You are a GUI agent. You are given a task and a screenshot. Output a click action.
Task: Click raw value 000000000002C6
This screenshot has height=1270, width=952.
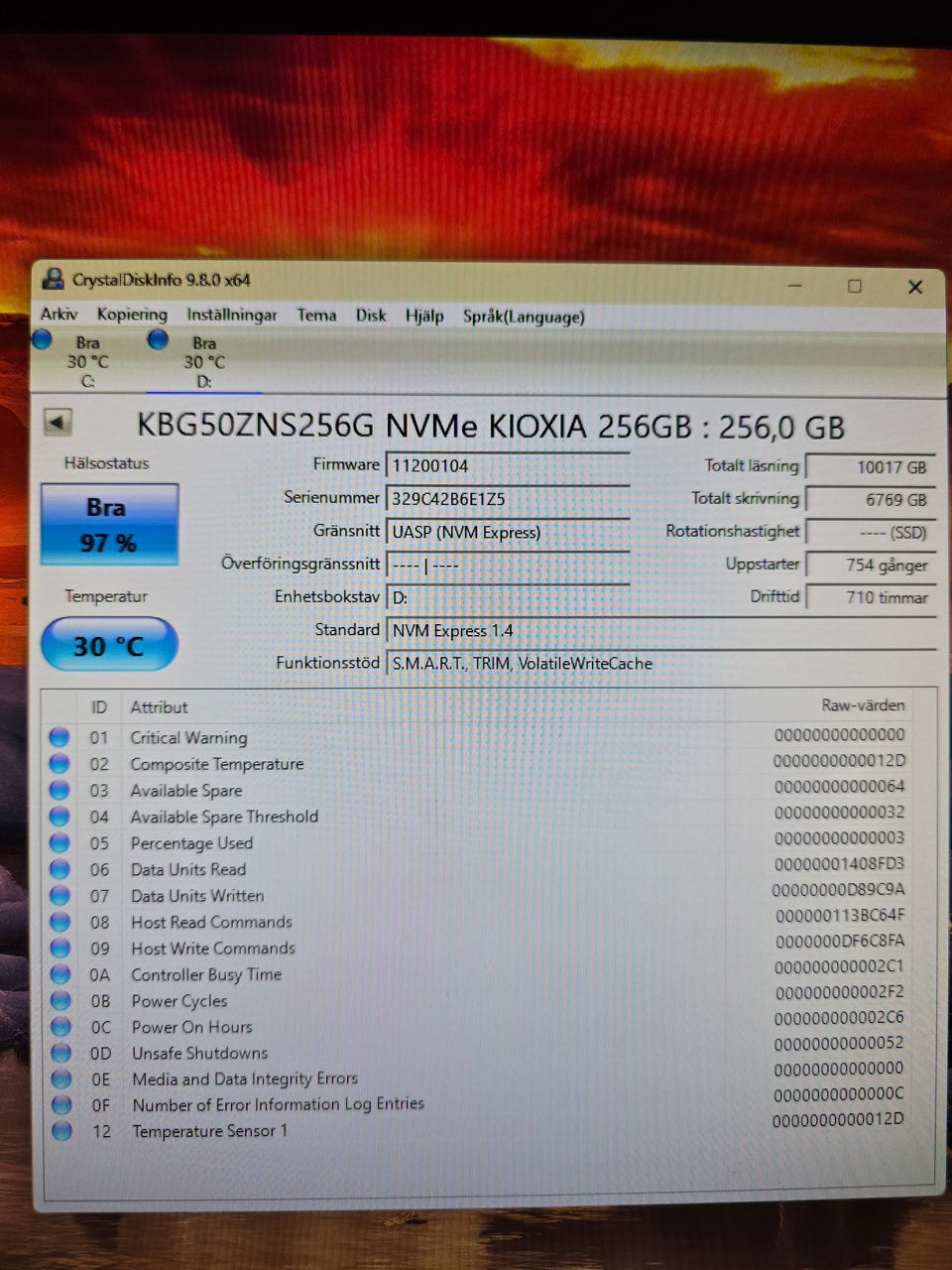pos(839,1018)
